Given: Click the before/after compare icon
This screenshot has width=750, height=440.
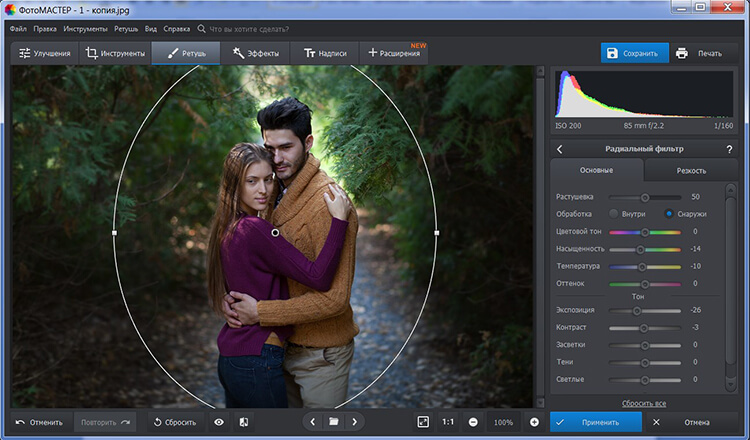Looking at the screenshot, I should click(x=244, y=422).
